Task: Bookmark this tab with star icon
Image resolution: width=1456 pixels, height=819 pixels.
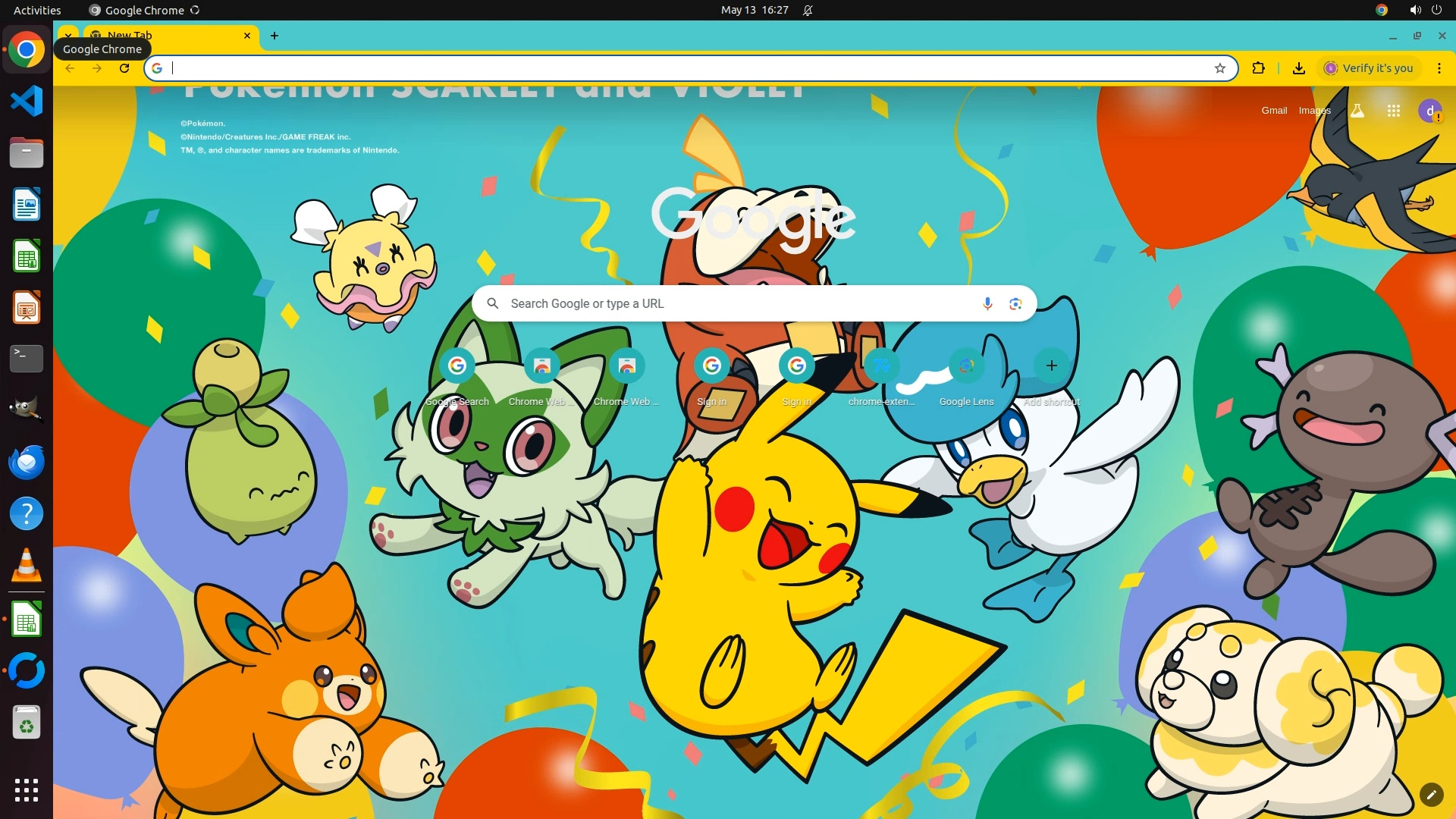Action: pyautogui.click(x=1219, y=68)
